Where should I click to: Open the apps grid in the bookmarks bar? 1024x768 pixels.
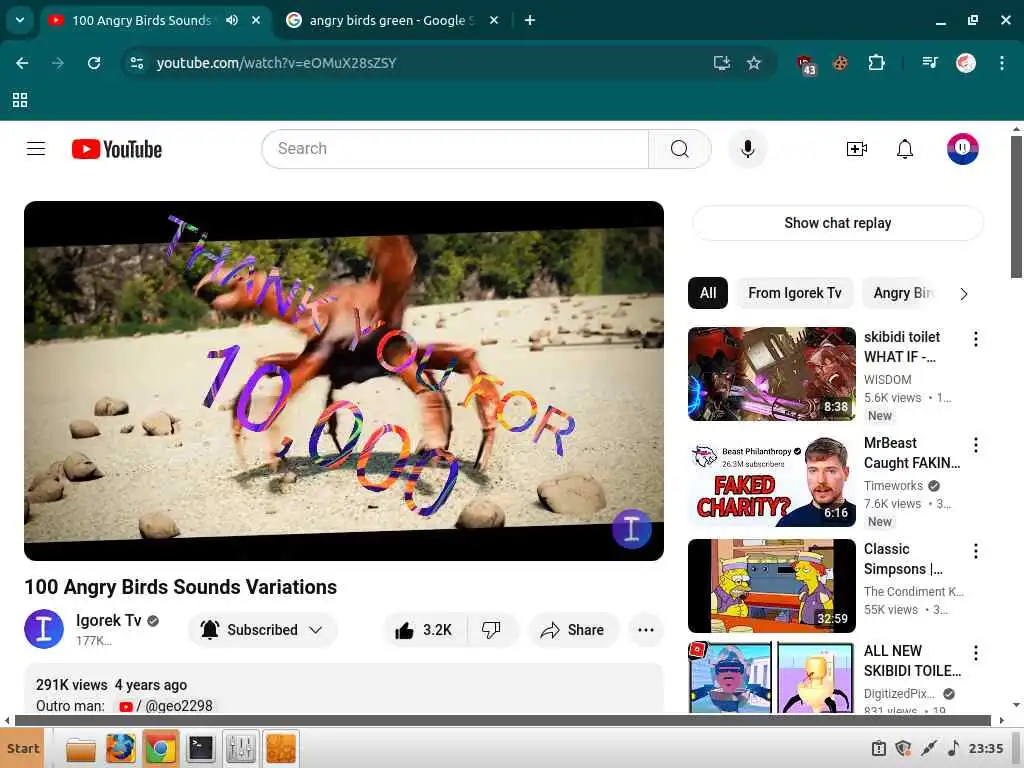click(20, 100)
